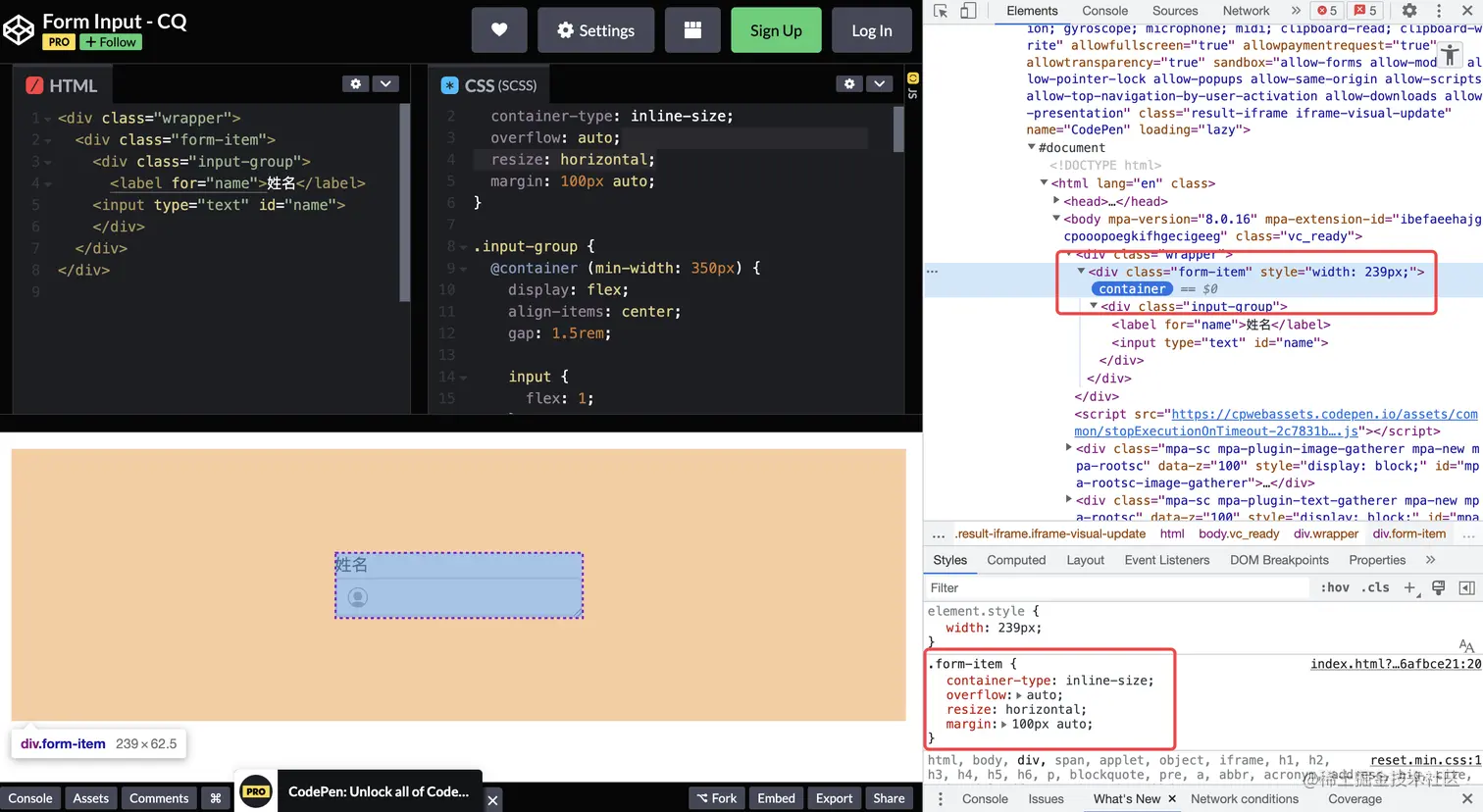Click the CodePen logo icon

(18, 29)
